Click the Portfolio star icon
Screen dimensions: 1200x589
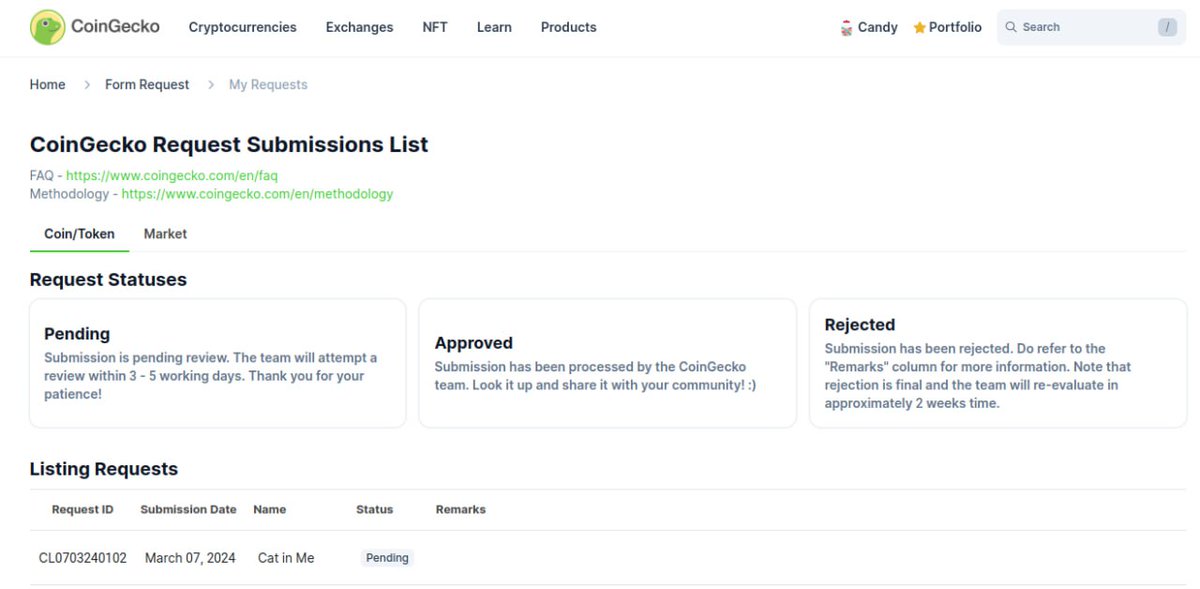(919, 28)
